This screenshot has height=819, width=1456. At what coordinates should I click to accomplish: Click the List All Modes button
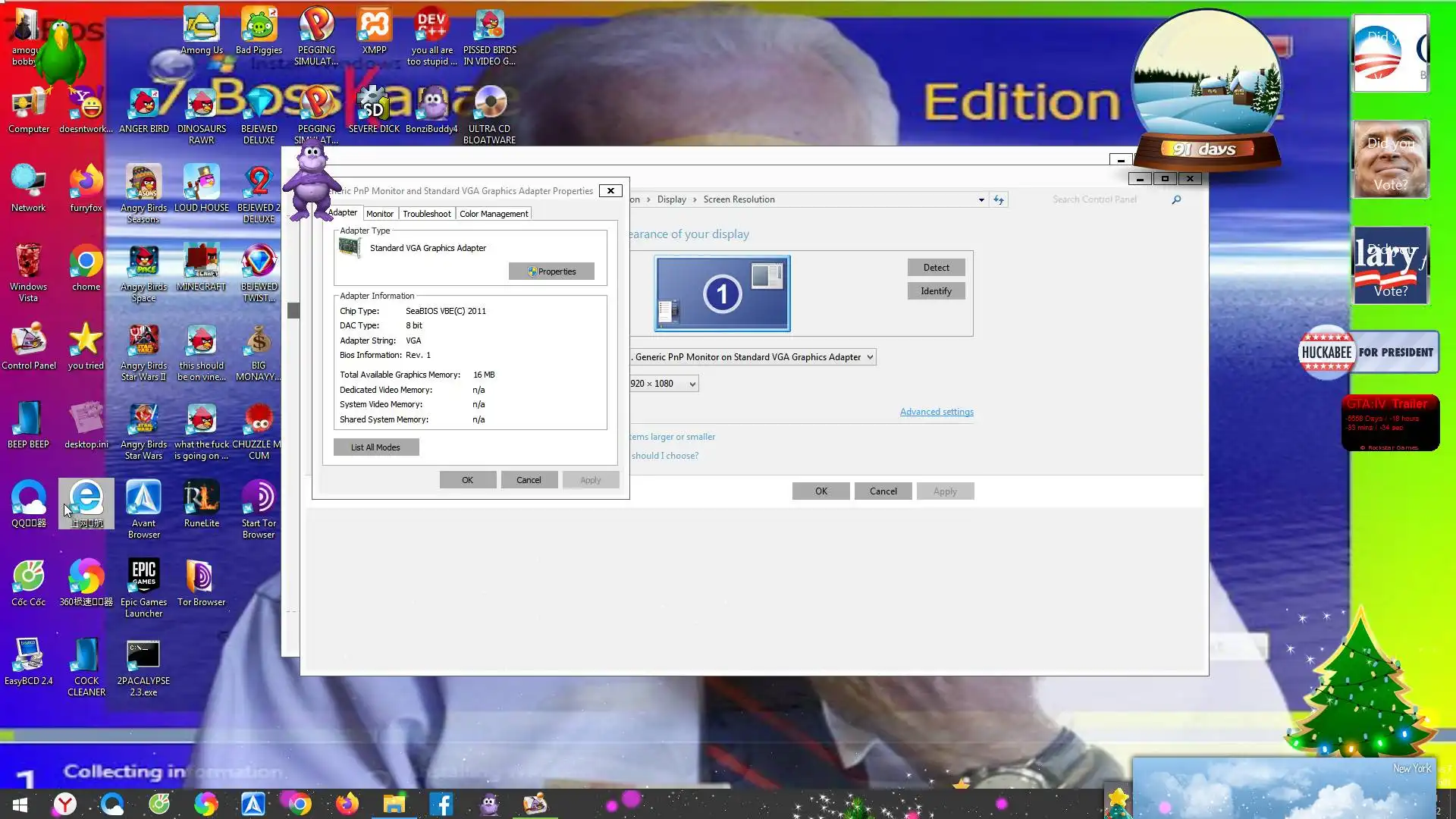click(375, 447)
